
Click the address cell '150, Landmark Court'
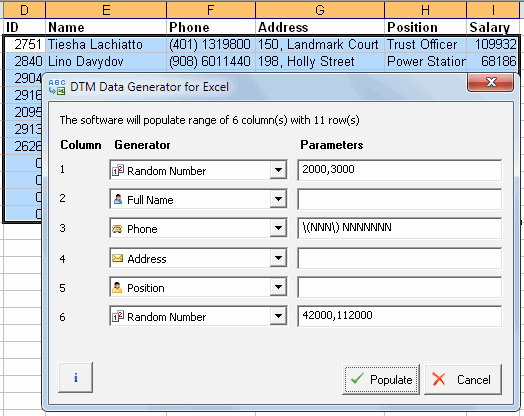(320, 44)
